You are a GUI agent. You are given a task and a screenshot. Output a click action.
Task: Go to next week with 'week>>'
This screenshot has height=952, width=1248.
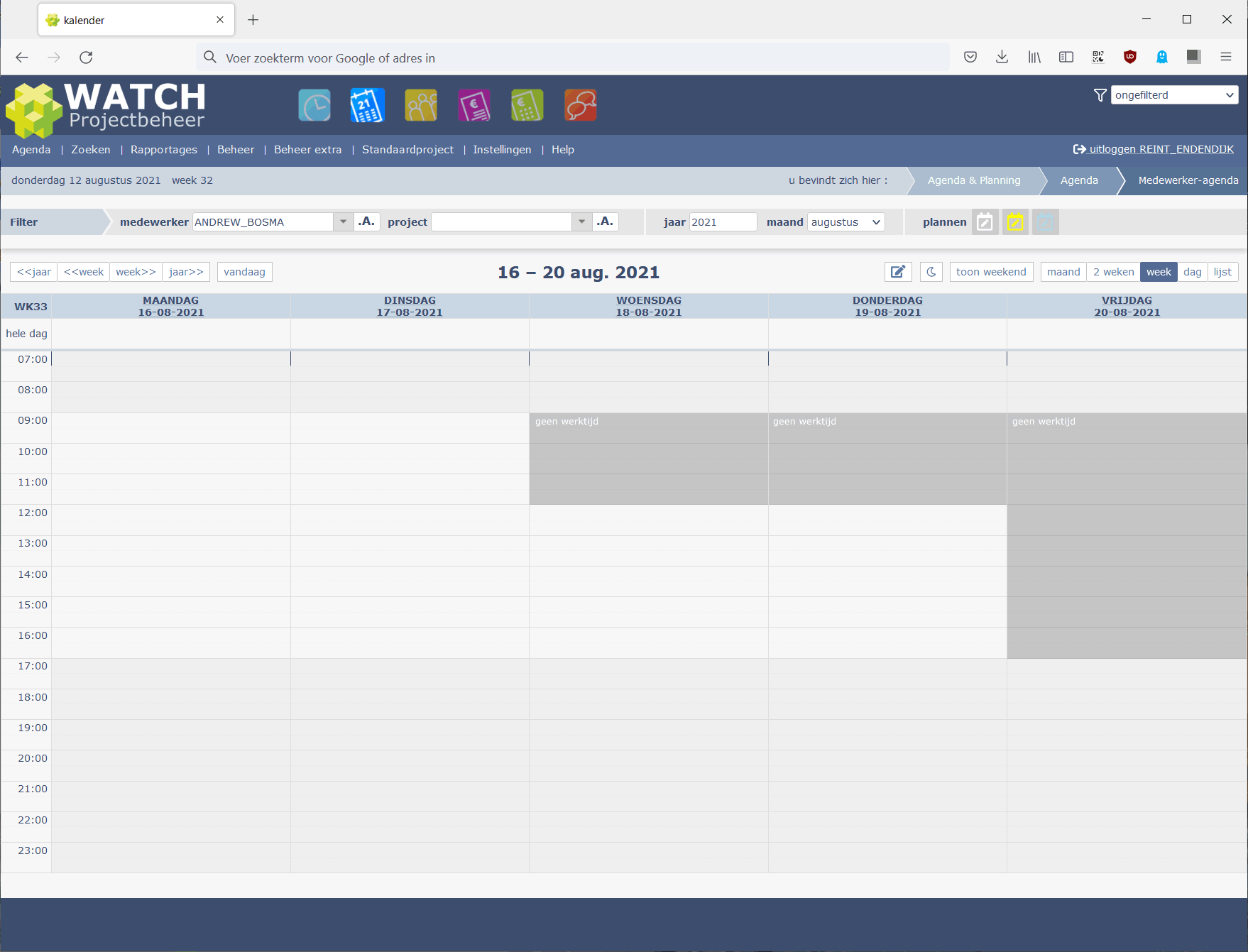click(136, 272)
